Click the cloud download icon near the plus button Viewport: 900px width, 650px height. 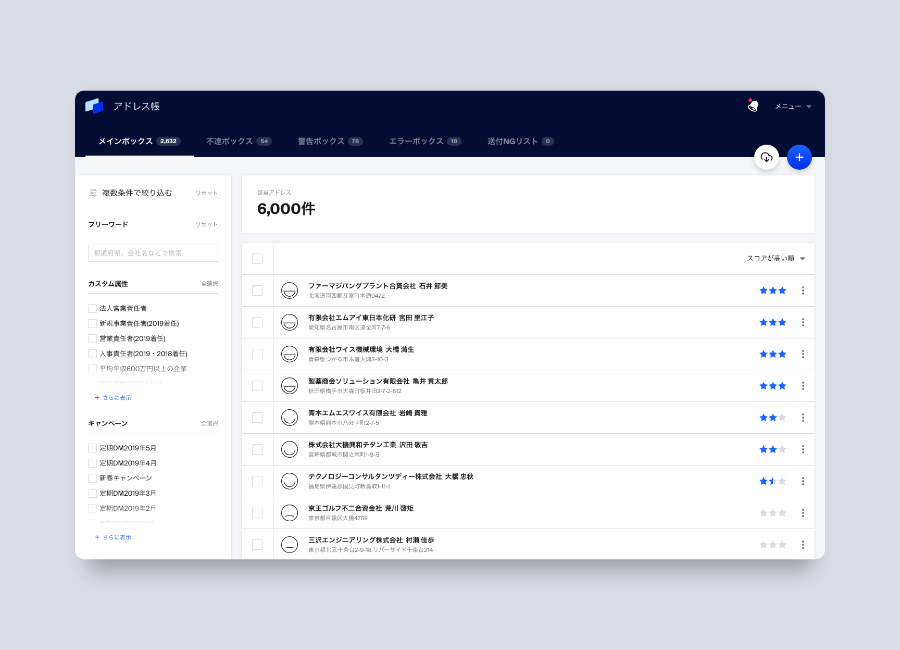pos(766,157)
